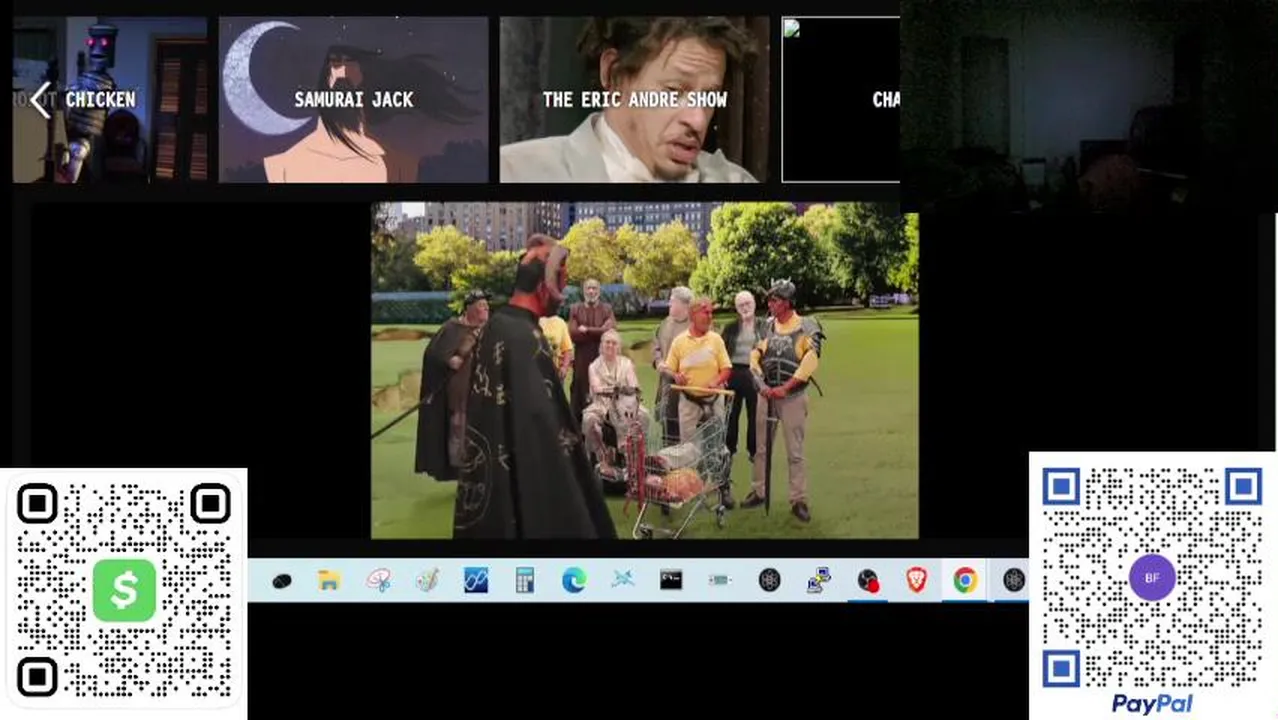Open the airplane icon app in the taskbar
Screen dimensions: 1278x720
point(622,580)
